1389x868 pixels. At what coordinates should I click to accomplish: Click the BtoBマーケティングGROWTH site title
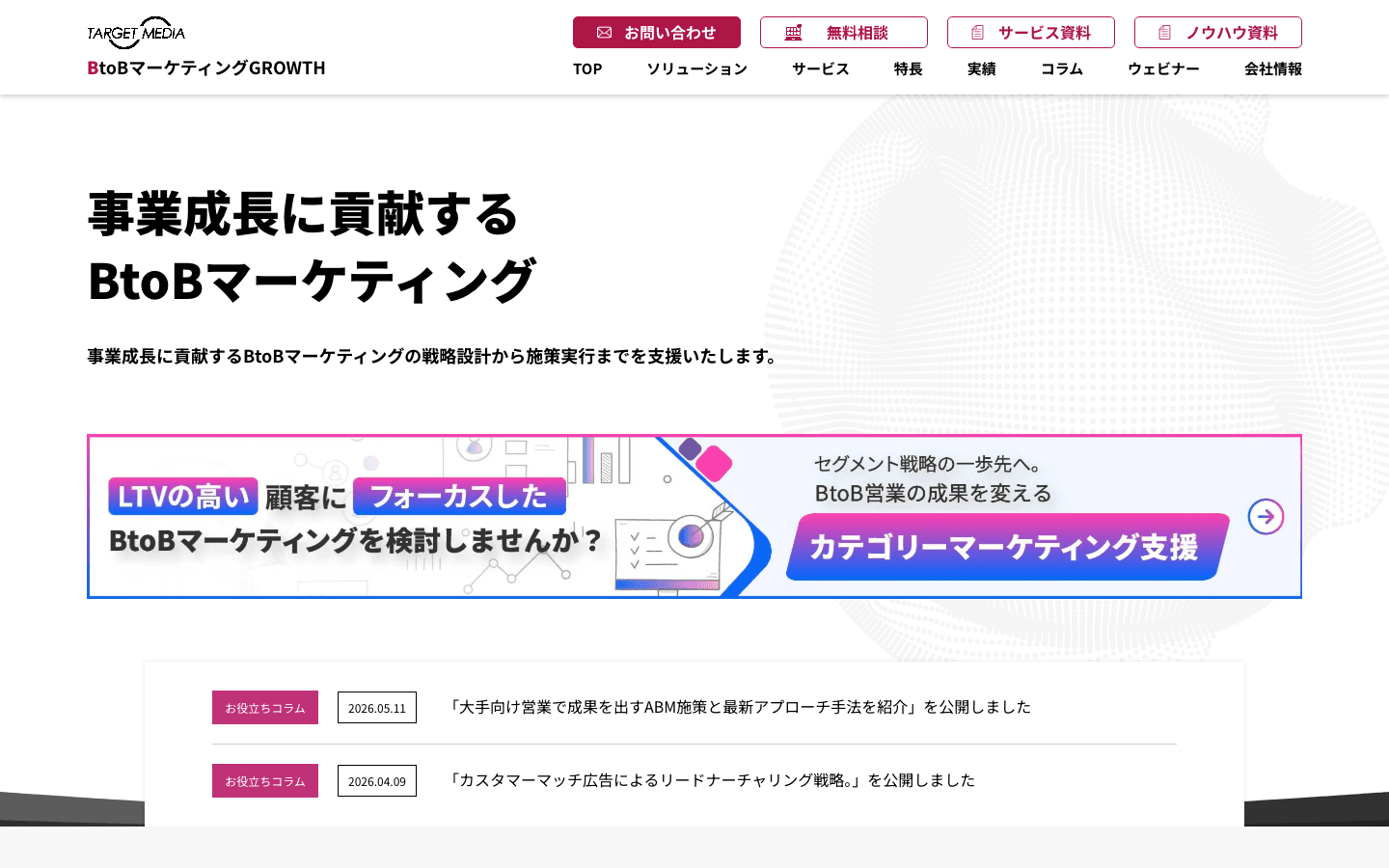[x=206, y=68]
